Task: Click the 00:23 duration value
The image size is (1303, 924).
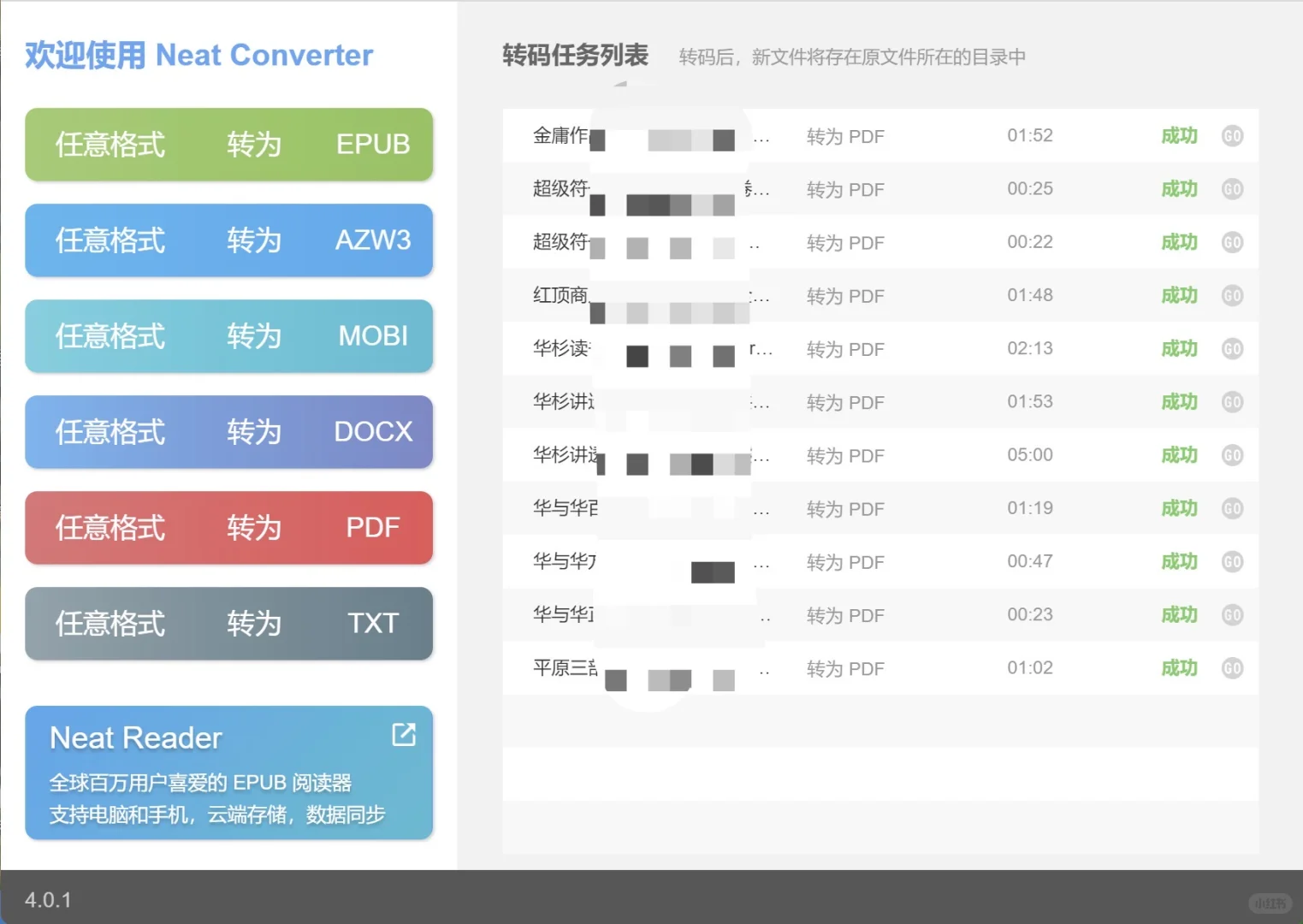Action: click(x=1030, y=615)
